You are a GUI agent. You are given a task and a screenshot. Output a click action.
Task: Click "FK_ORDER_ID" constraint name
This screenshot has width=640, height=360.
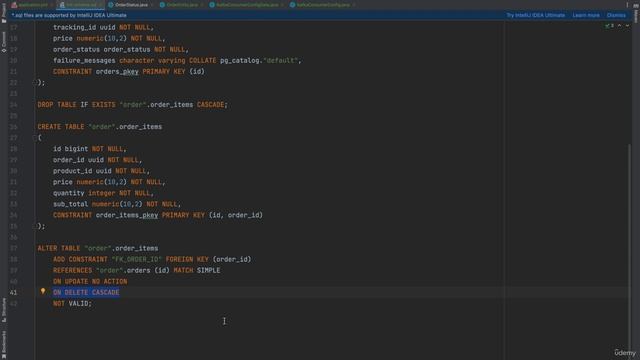click(136, 259)
